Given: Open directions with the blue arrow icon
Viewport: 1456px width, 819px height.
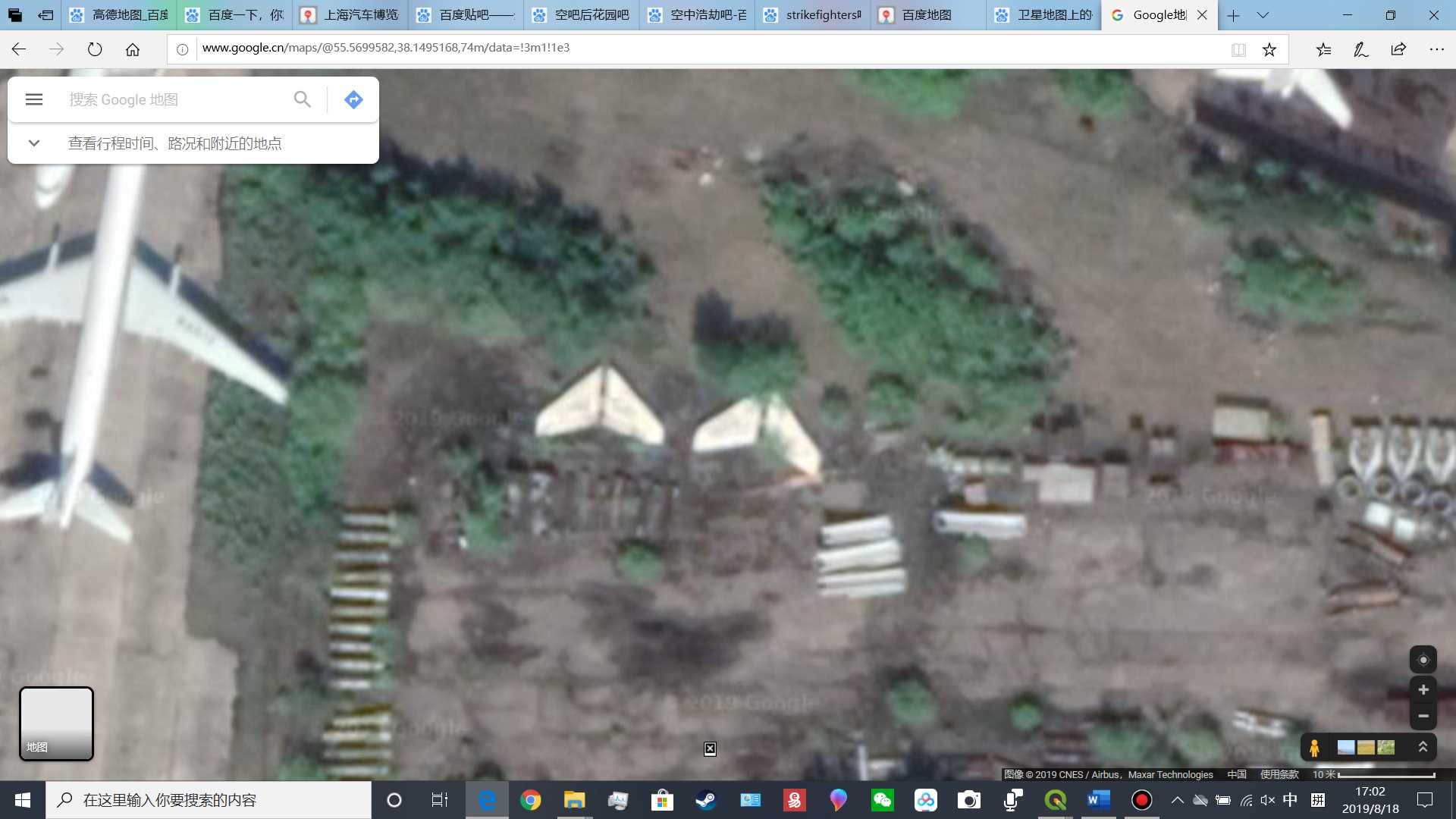Looking at the screenshot, I should (x=353, y=99).
